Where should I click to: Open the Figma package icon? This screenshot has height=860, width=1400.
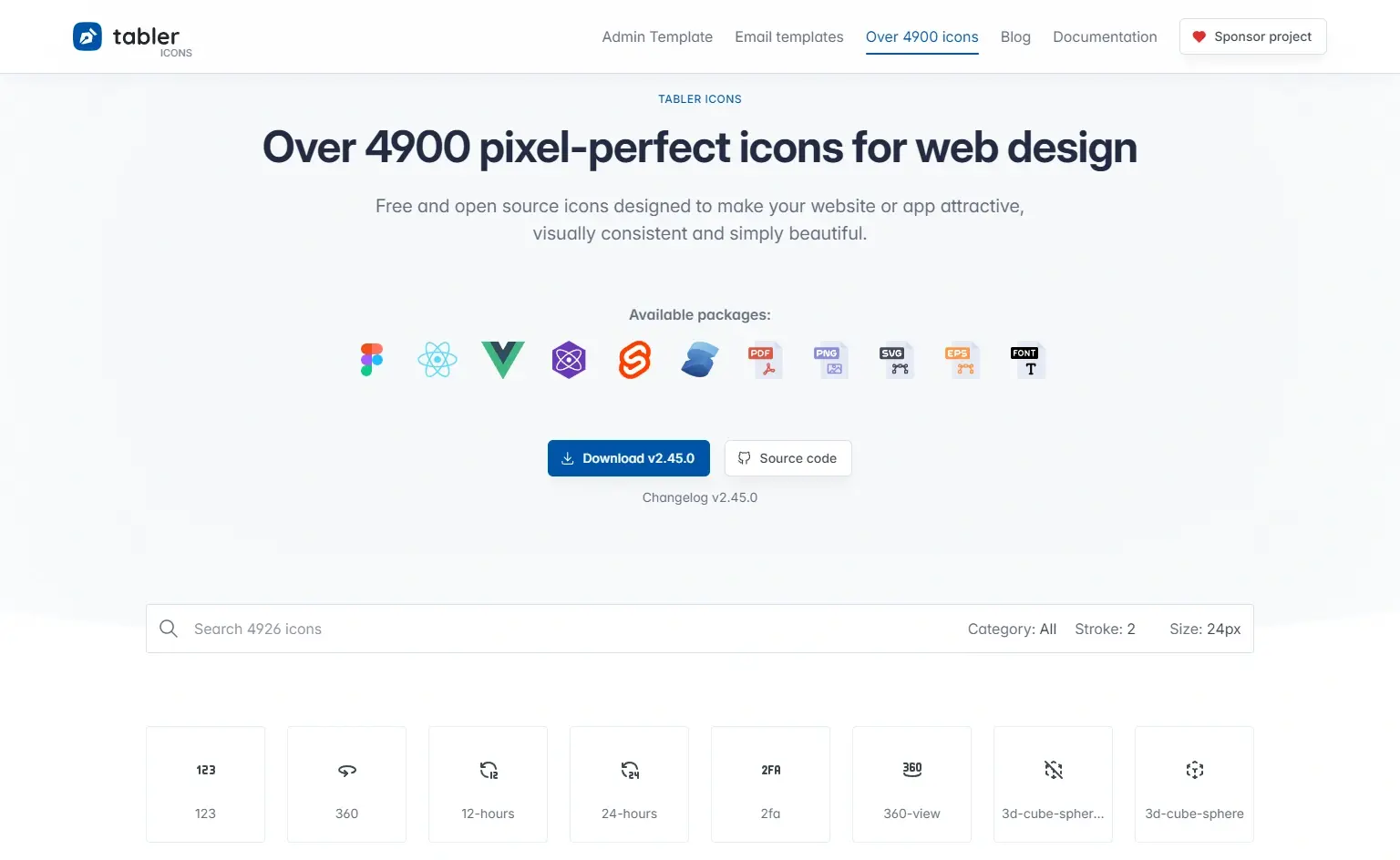(x=372, y=360)
